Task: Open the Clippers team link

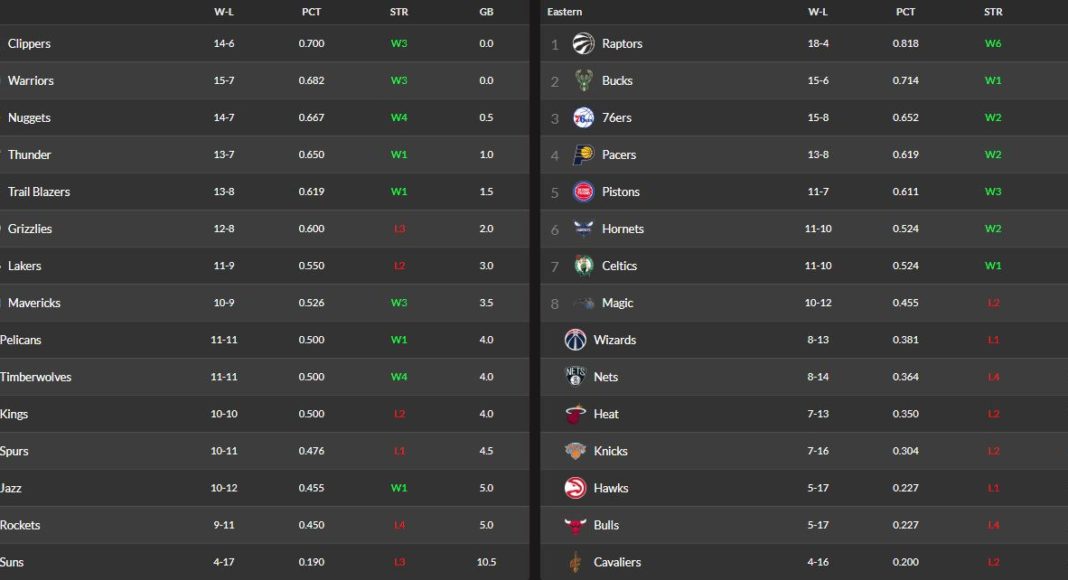Action: coord(29,44)
